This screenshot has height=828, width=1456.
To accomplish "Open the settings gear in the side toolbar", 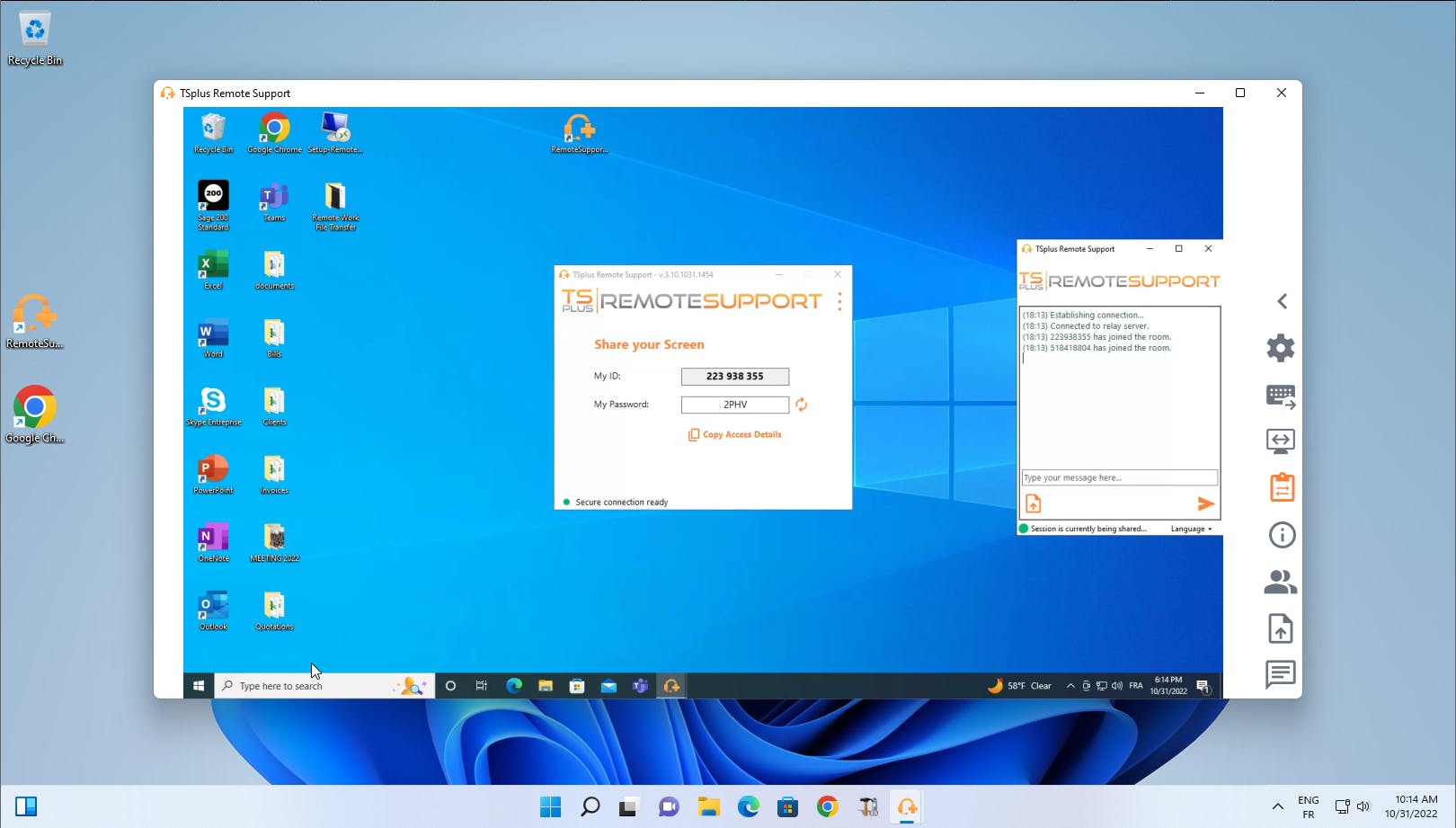I will 1281,348.
